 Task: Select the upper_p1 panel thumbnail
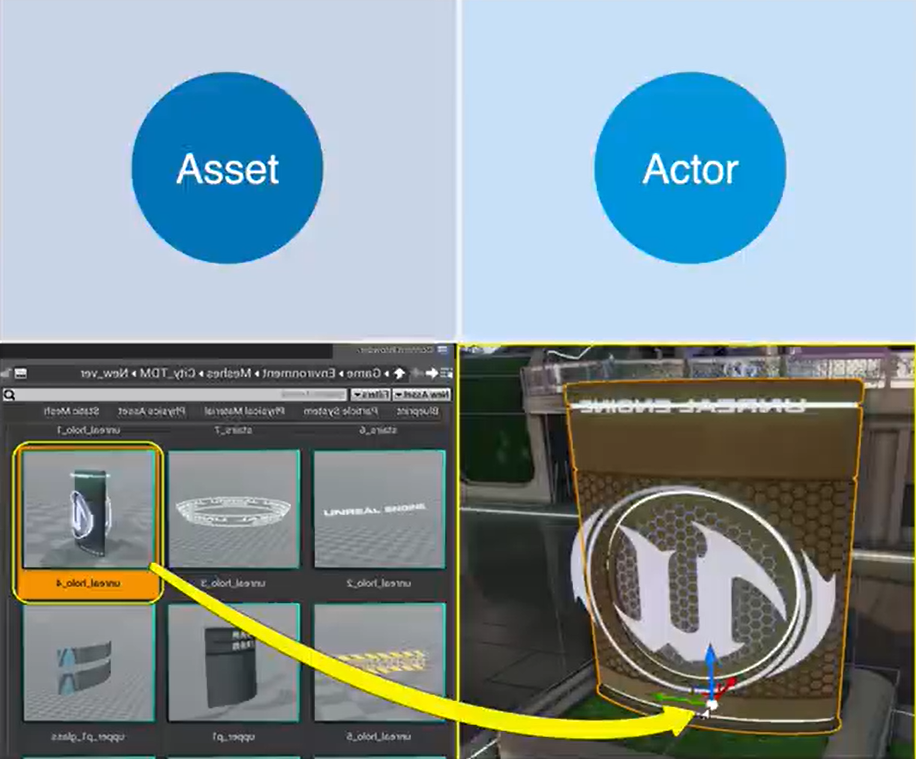[234, 663]
